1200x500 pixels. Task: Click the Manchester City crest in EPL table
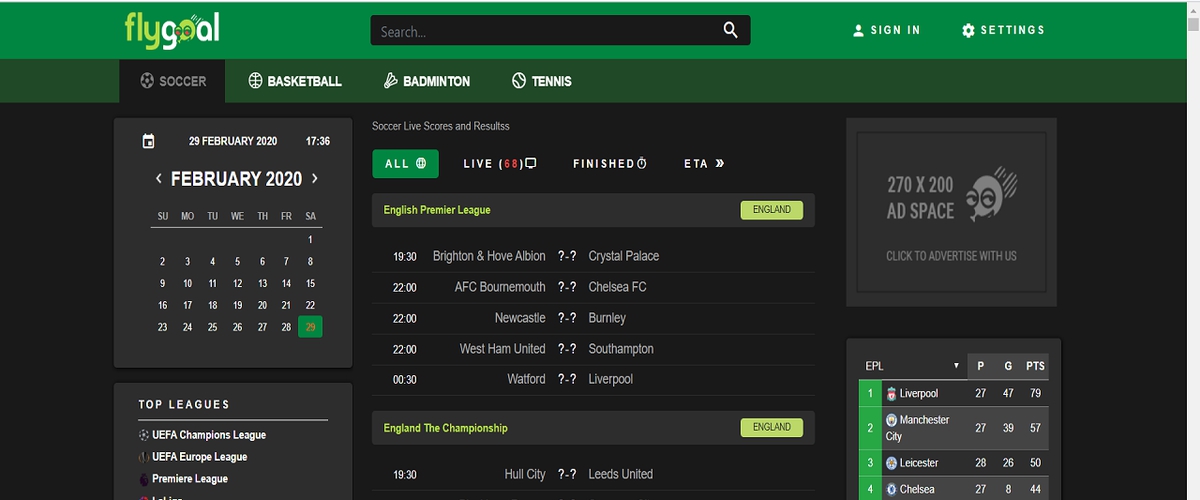891,420
